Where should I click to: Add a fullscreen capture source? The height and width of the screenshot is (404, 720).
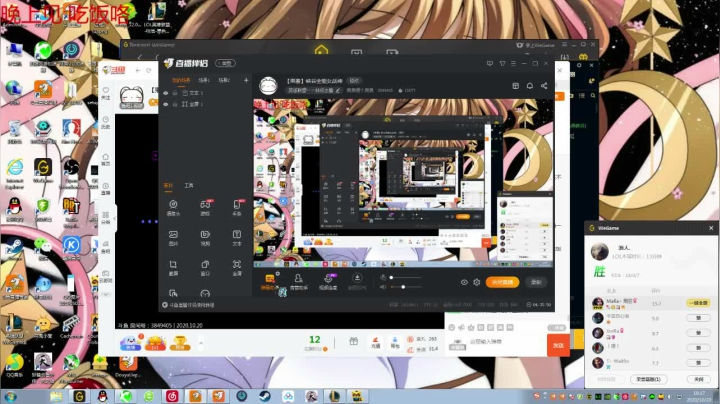pyautogui.click(x=237, y=268)
